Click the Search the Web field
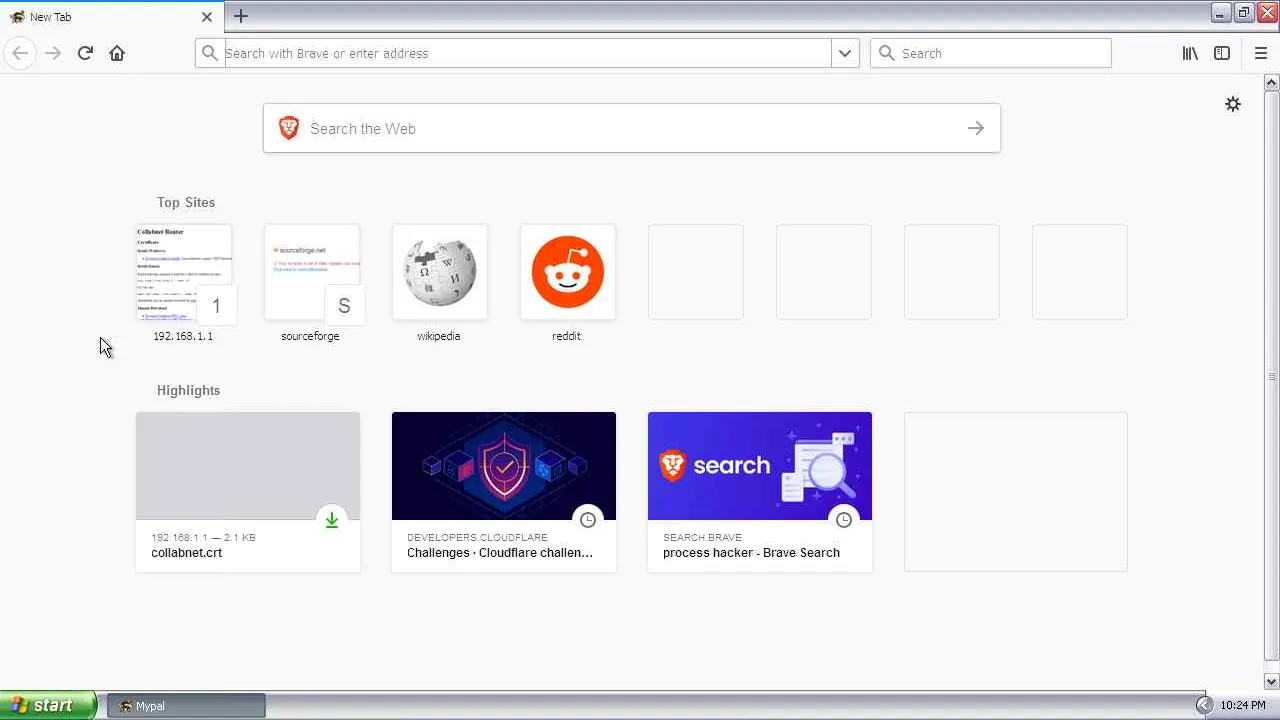1280x720 pixels. [632, 128]
